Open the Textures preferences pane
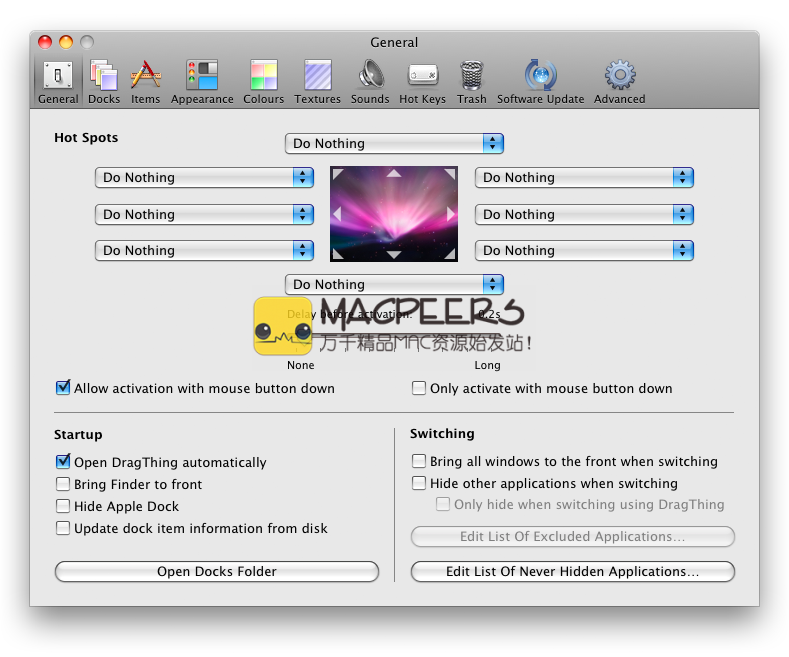This screenshot has height=657, width=789. (x=317, y=82)
